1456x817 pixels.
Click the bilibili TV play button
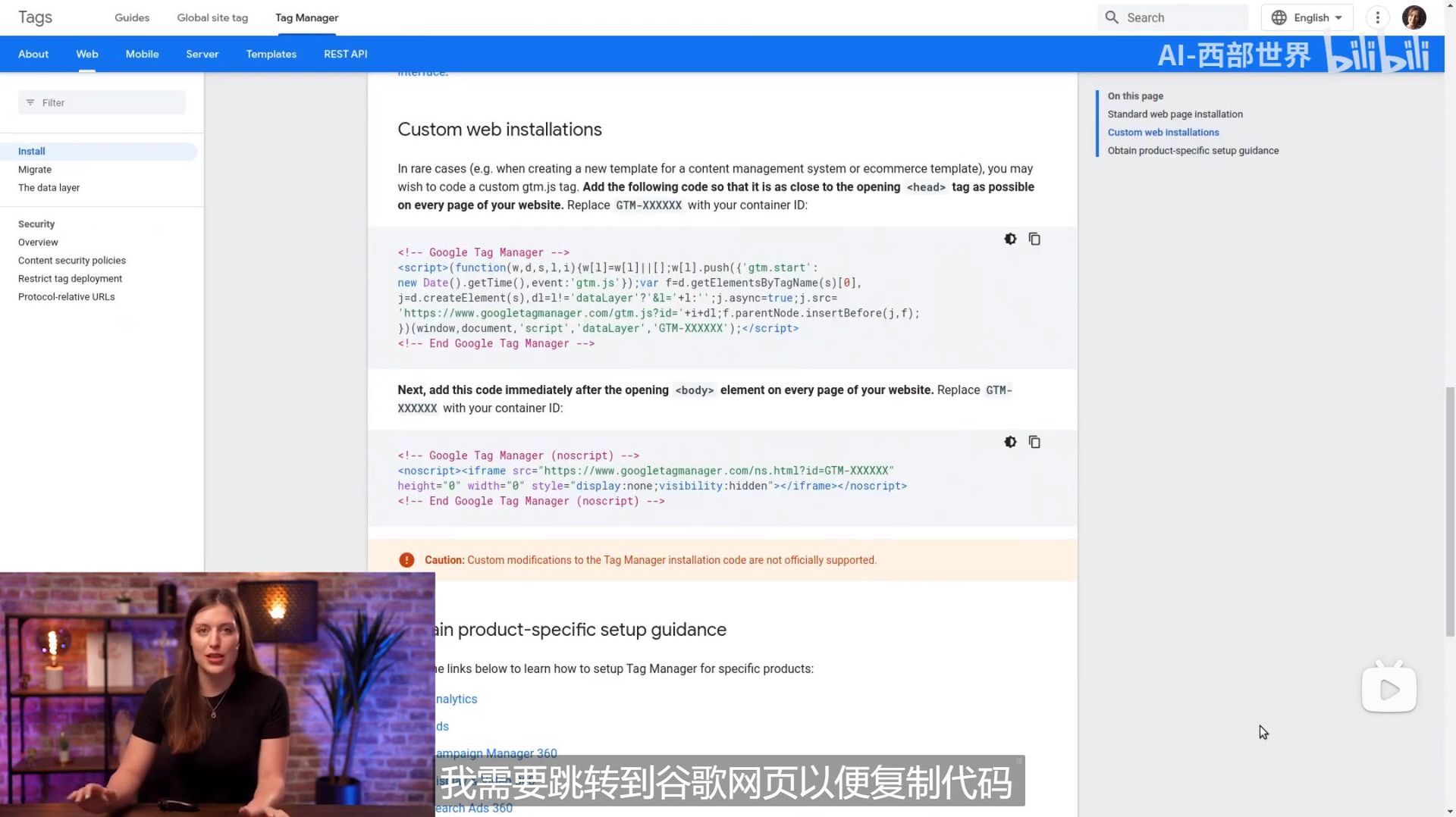[x=1389, y=688]
